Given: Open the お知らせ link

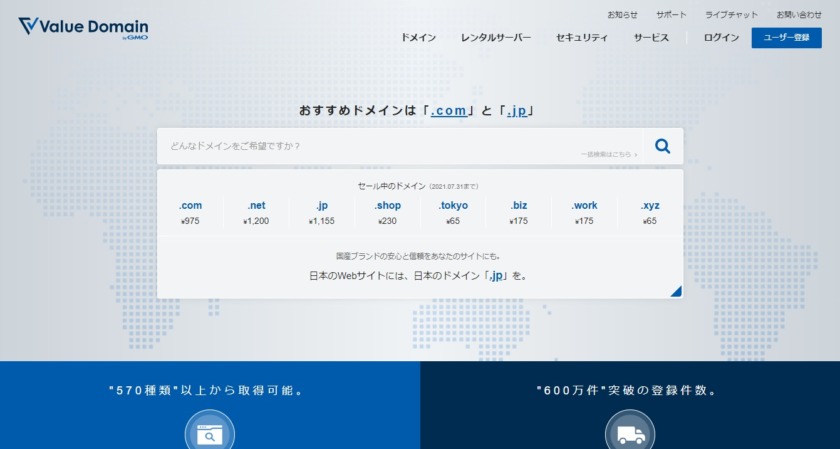Looking at the screenshot, I should coord(622,15).
